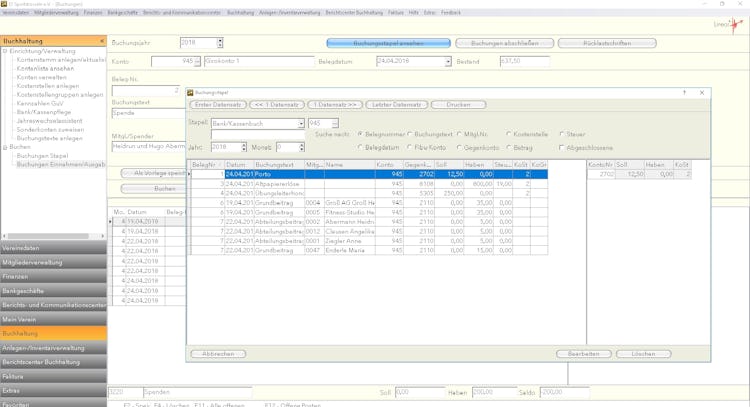Open the Belegdatum date dropdown

[447, 61]
